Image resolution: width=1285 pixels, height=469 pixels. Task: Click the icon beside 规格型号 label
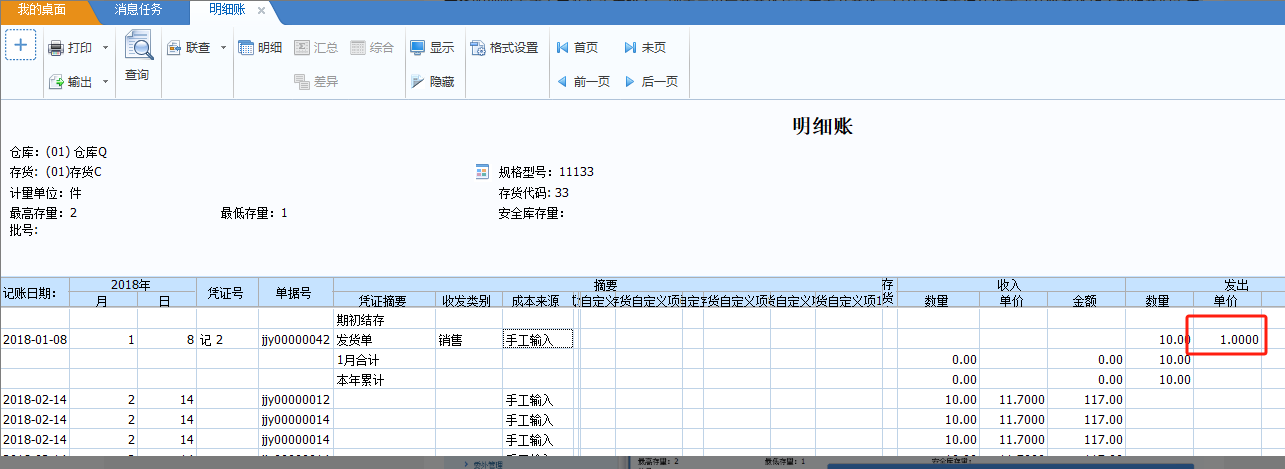[482, 172]
